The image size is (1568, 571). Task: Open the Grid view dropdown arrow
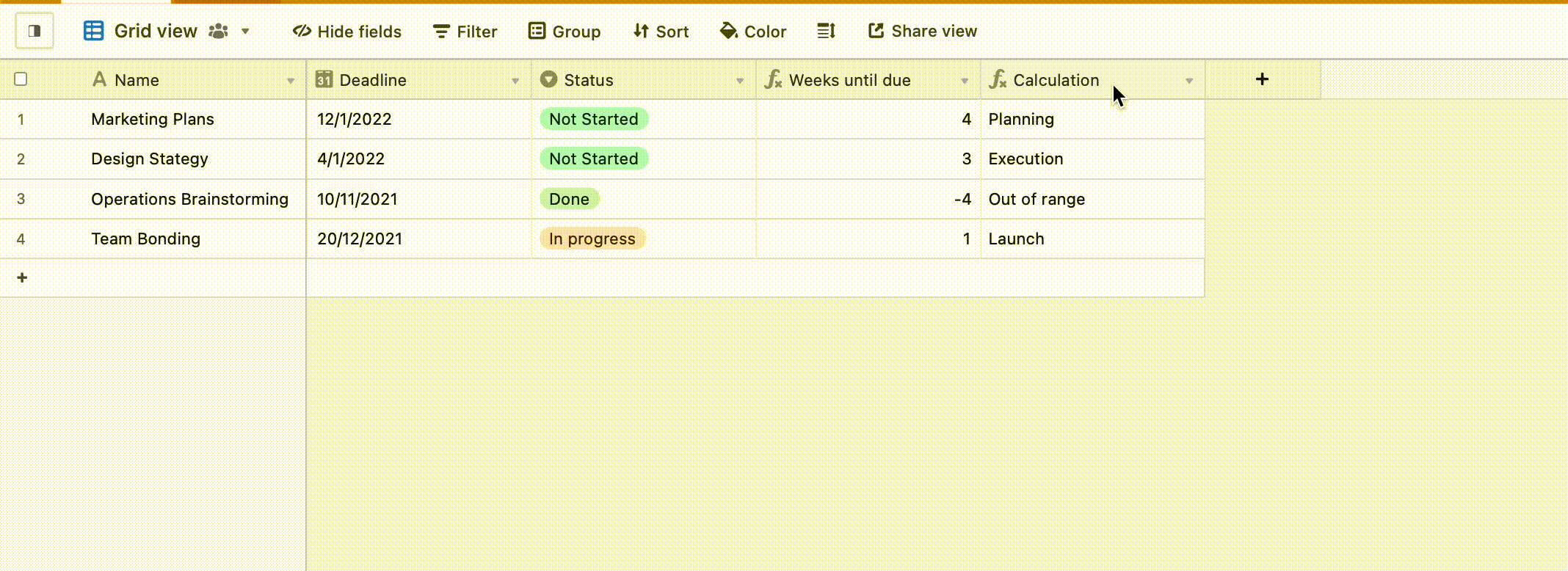click(245, 32)
